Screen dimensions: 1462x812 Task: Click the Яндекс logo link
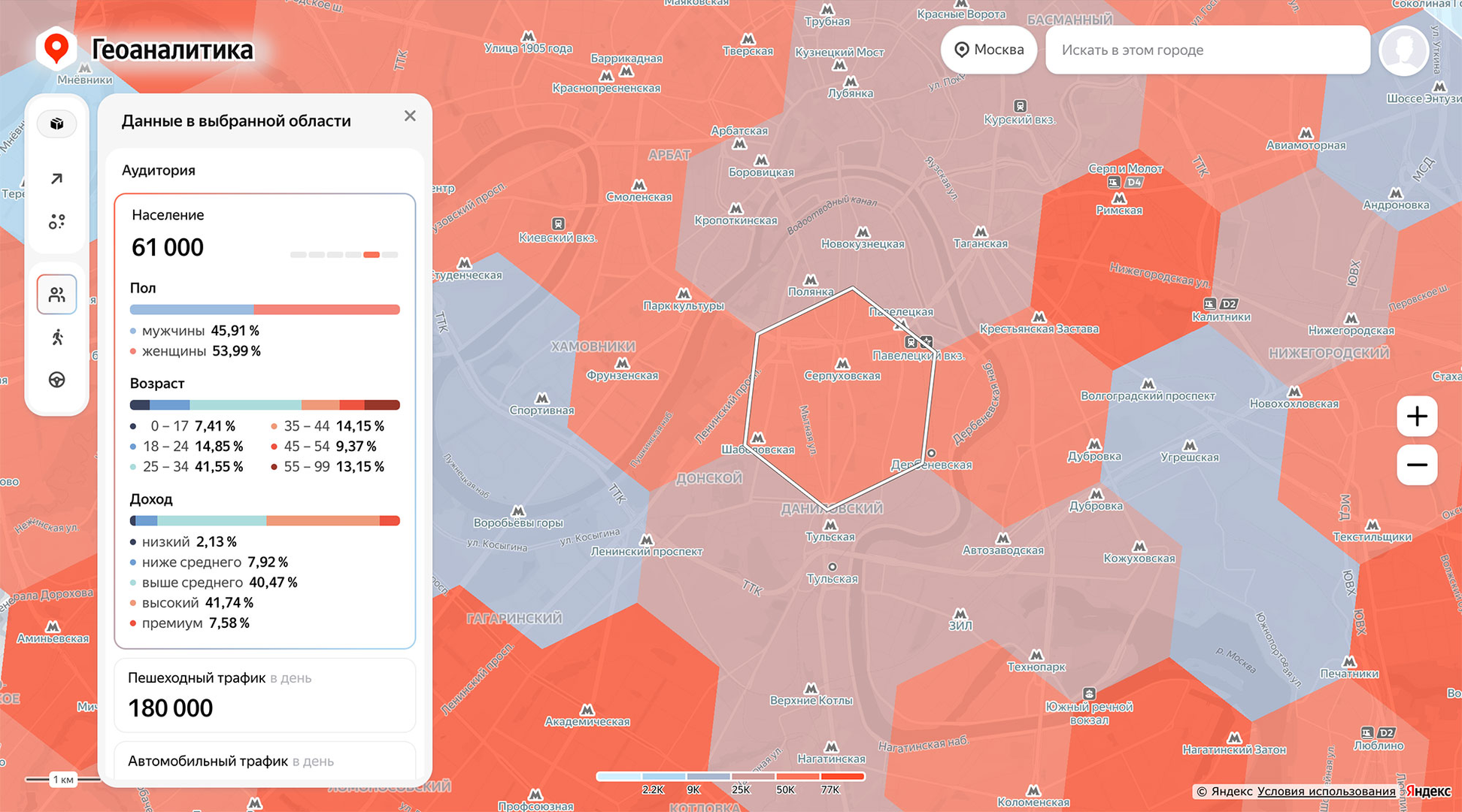(x=1428, y=791)
